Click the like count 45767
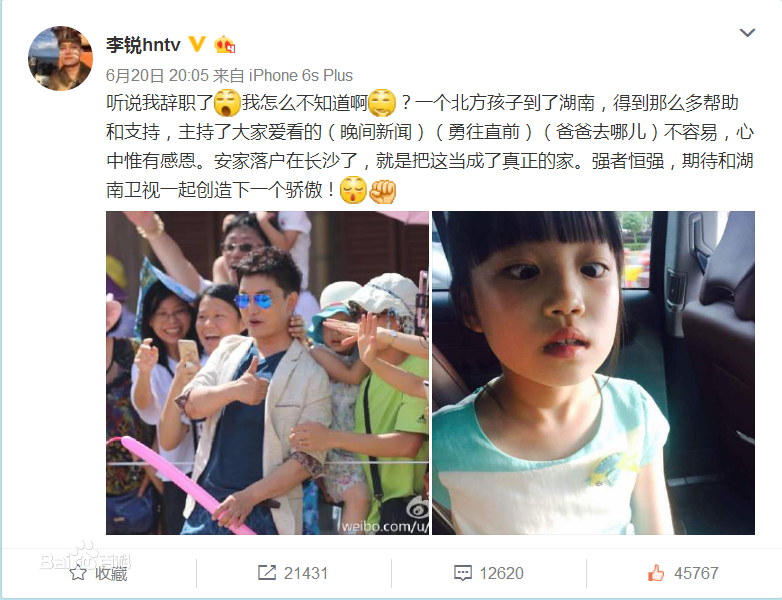The height and width of the screenshot is (600, 782). 696,573
